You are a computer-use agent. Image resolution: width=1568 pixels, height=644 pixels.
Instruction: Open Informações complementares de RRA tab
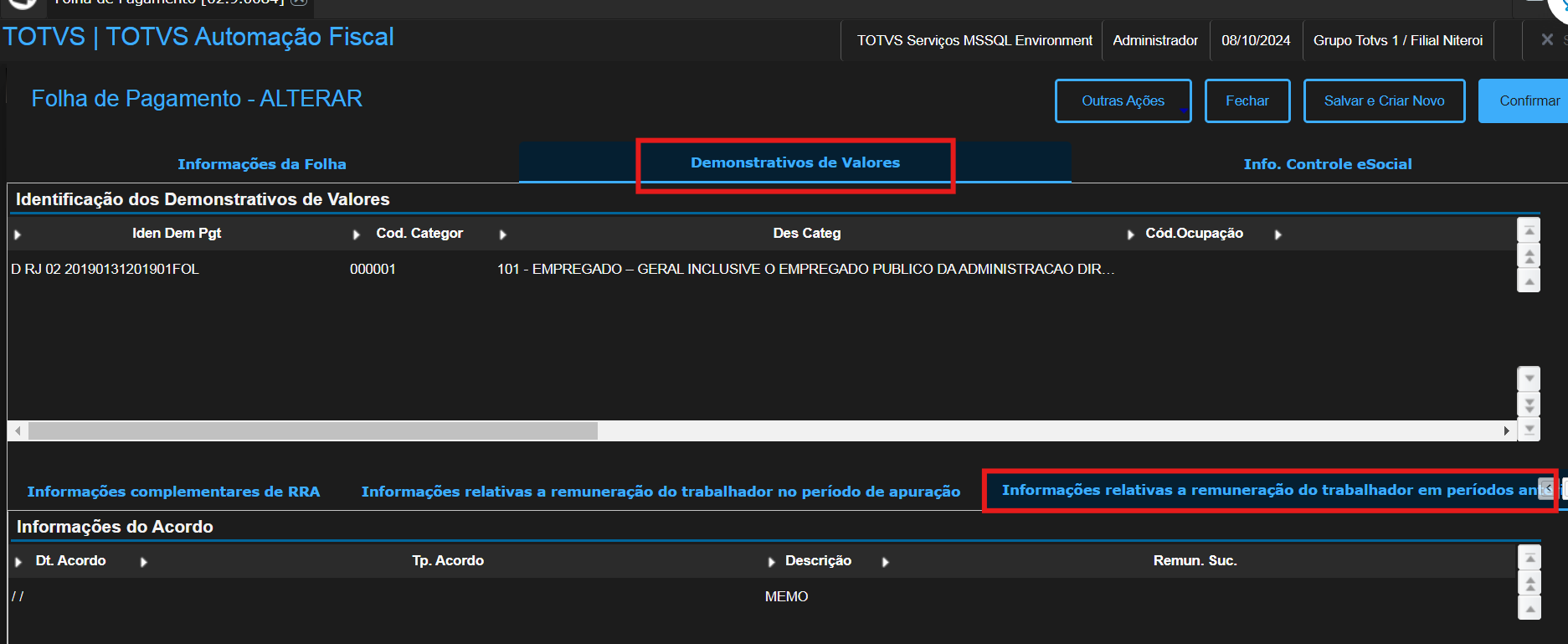coord(173,492)
